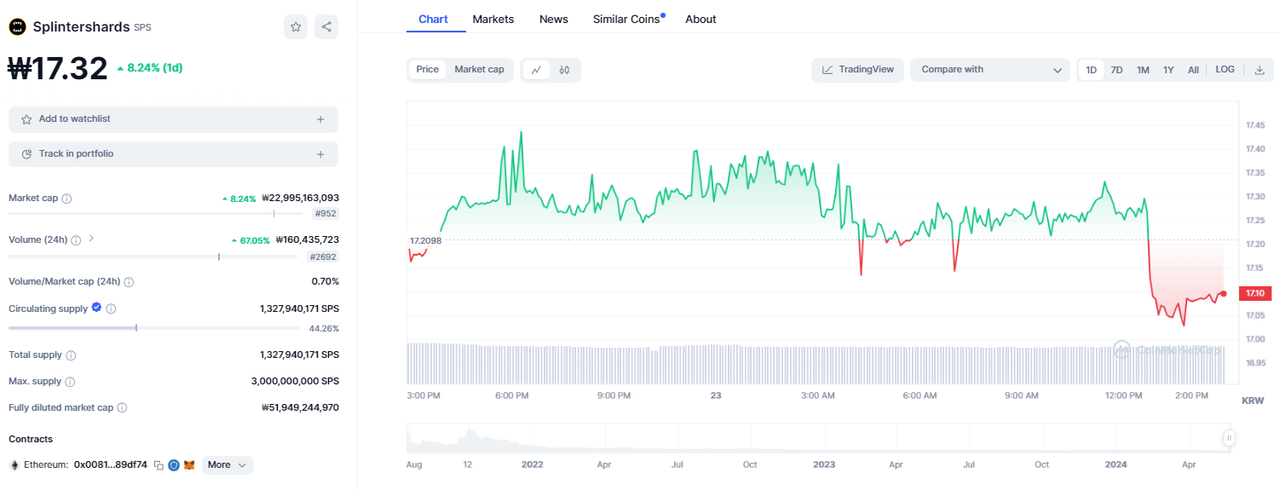Click the 0.70% volume/market cap value

[325, 282]
